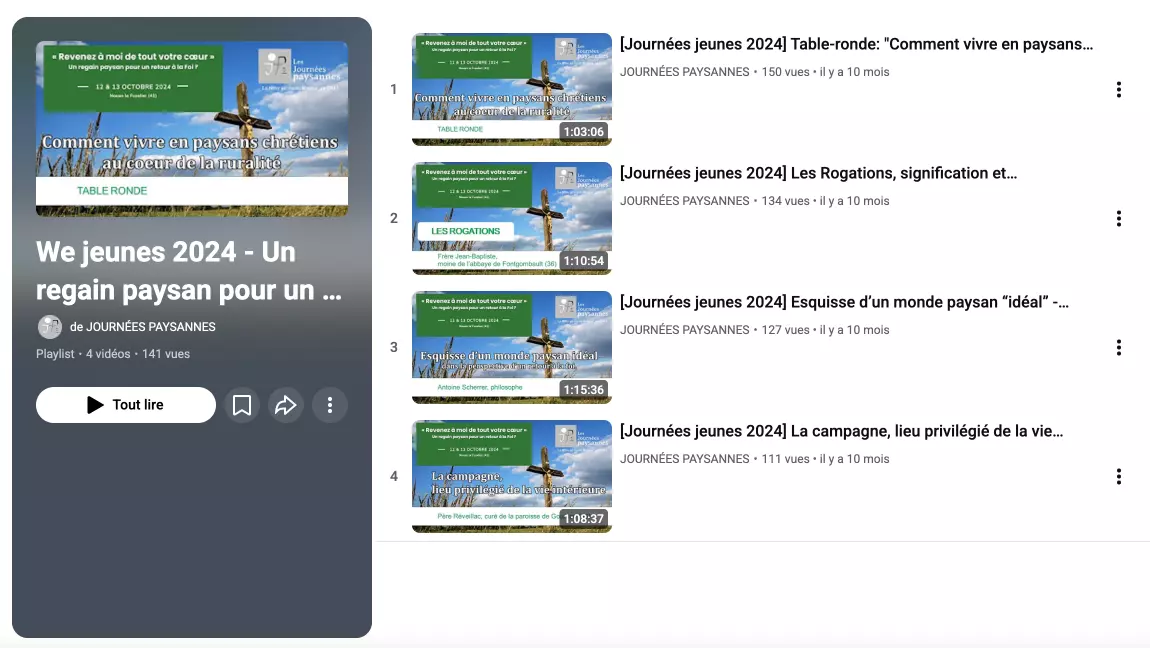Open options menu for the Table-ronde video

pos(1118,89)
